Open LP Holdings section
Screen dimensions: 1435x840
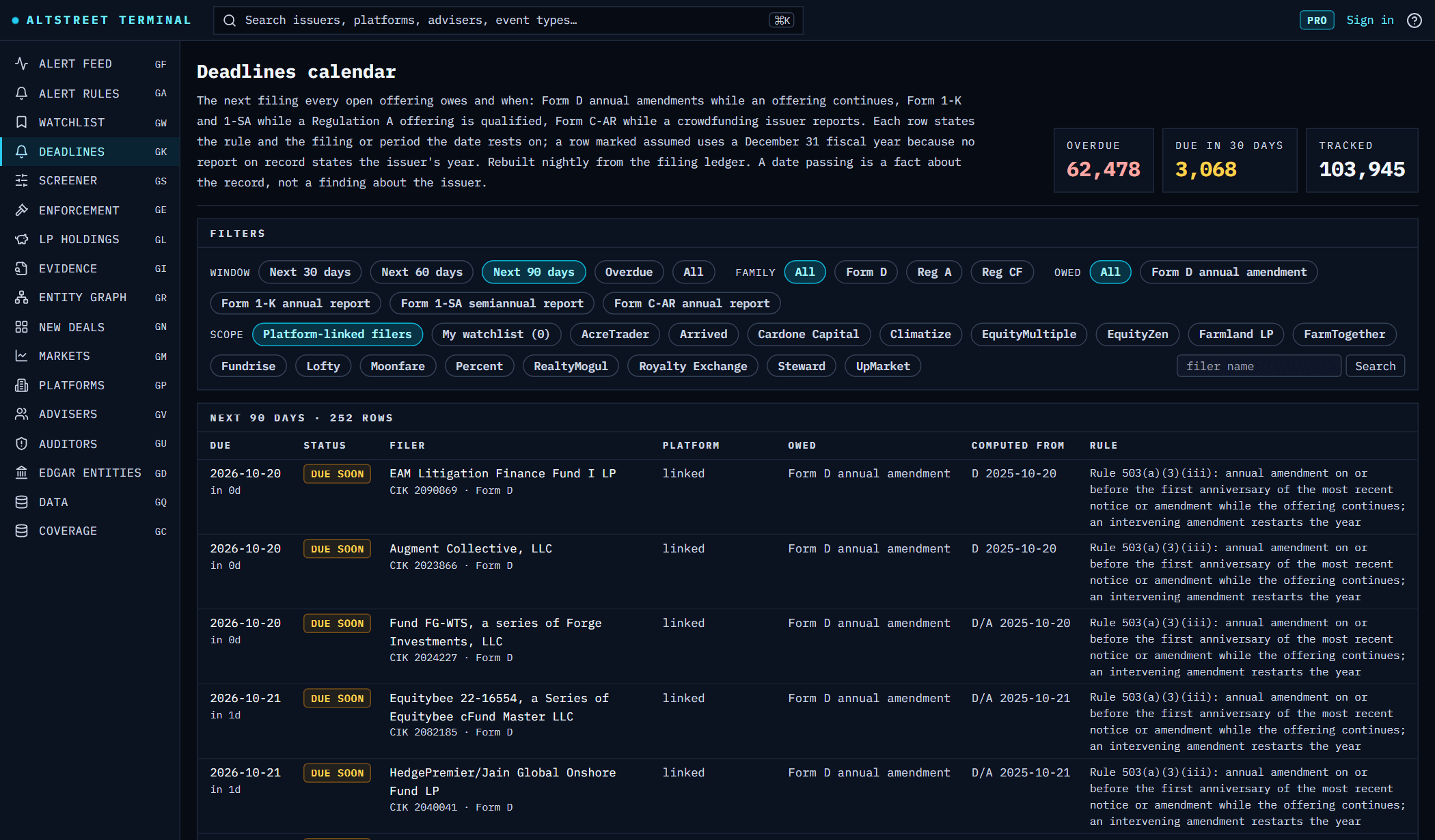click(x=90, y=239)
